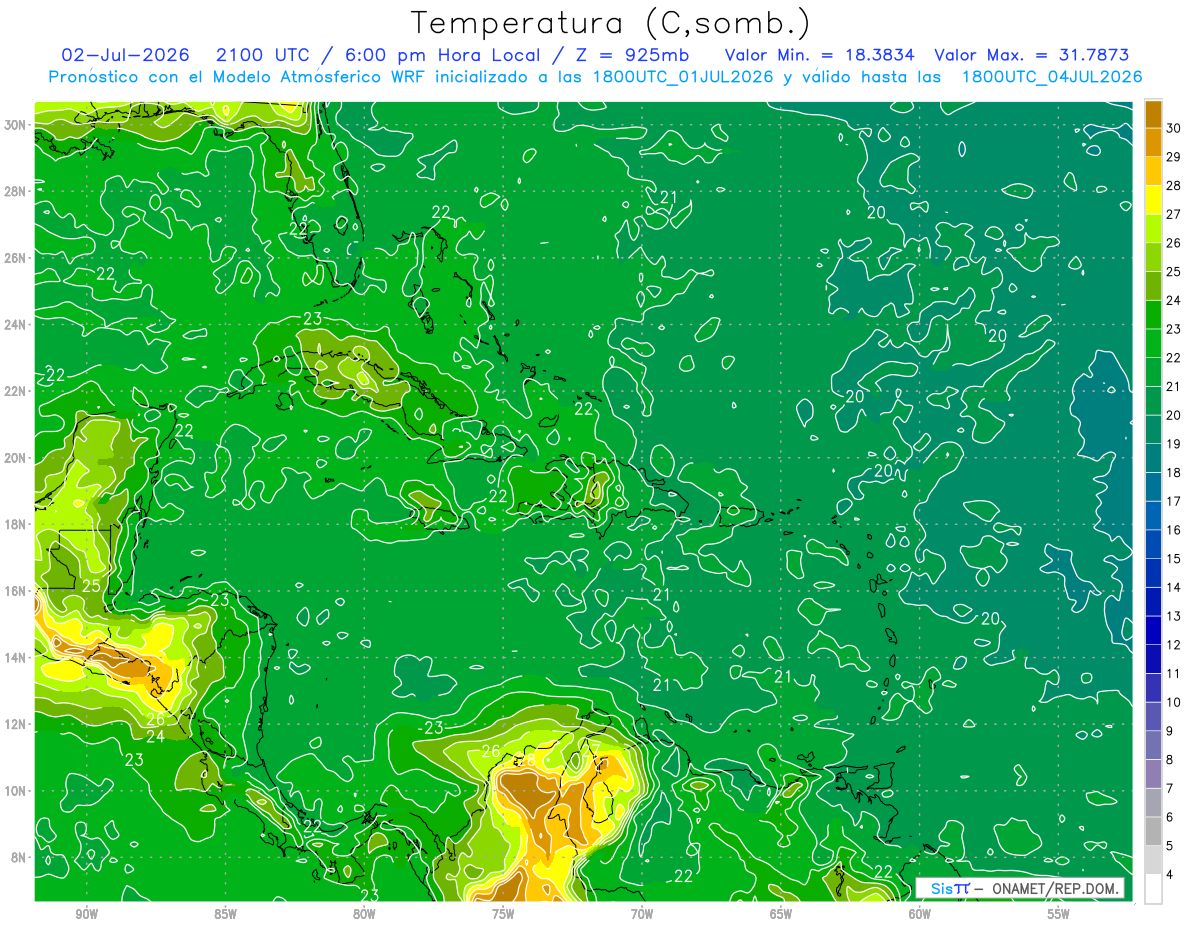1200x927 pixels.
Task: Click the 8N latitude axis label
Action: [x=18, y=857]
